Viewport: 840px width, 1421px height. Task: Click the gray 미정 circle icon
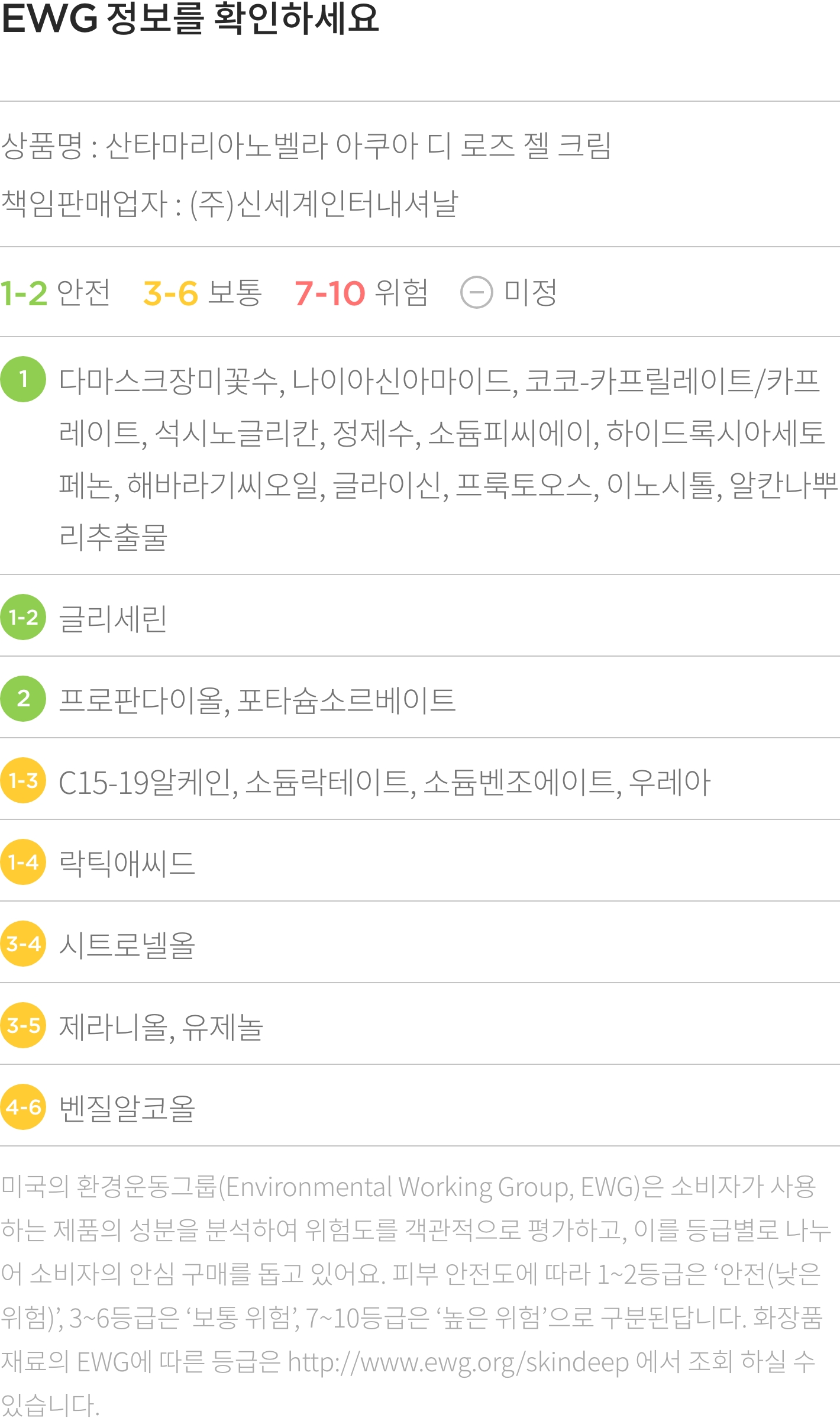[x=476, y=292]
